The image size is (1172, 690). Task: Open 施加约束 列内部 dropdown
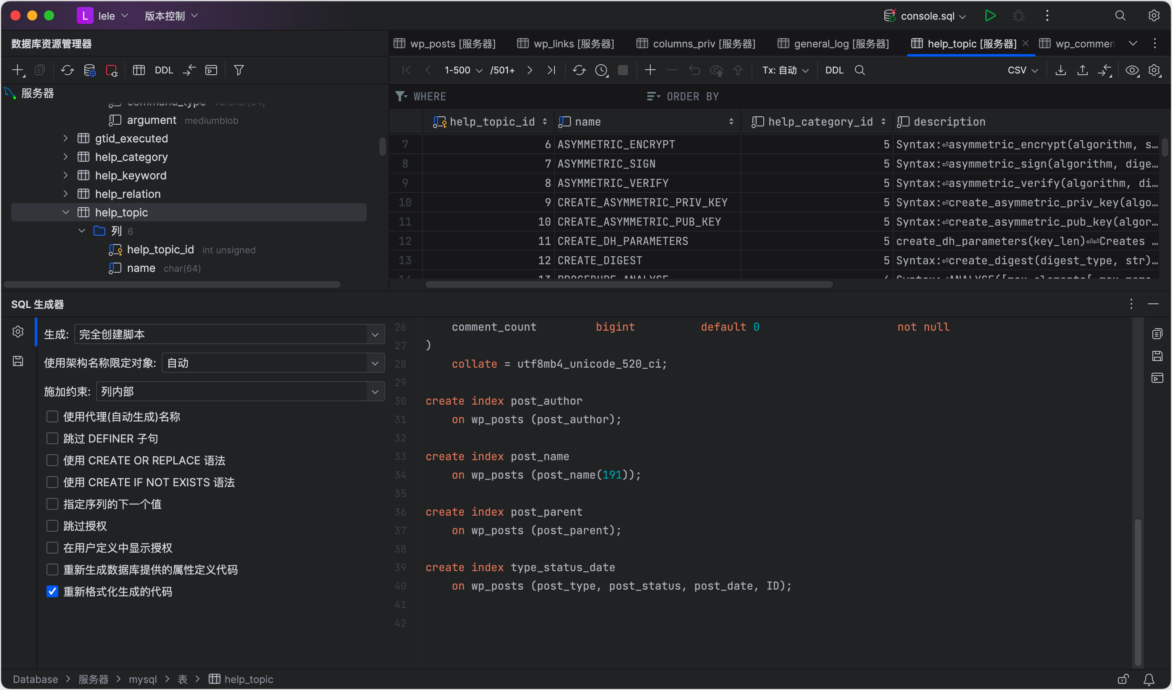click(x=240, y=392)
